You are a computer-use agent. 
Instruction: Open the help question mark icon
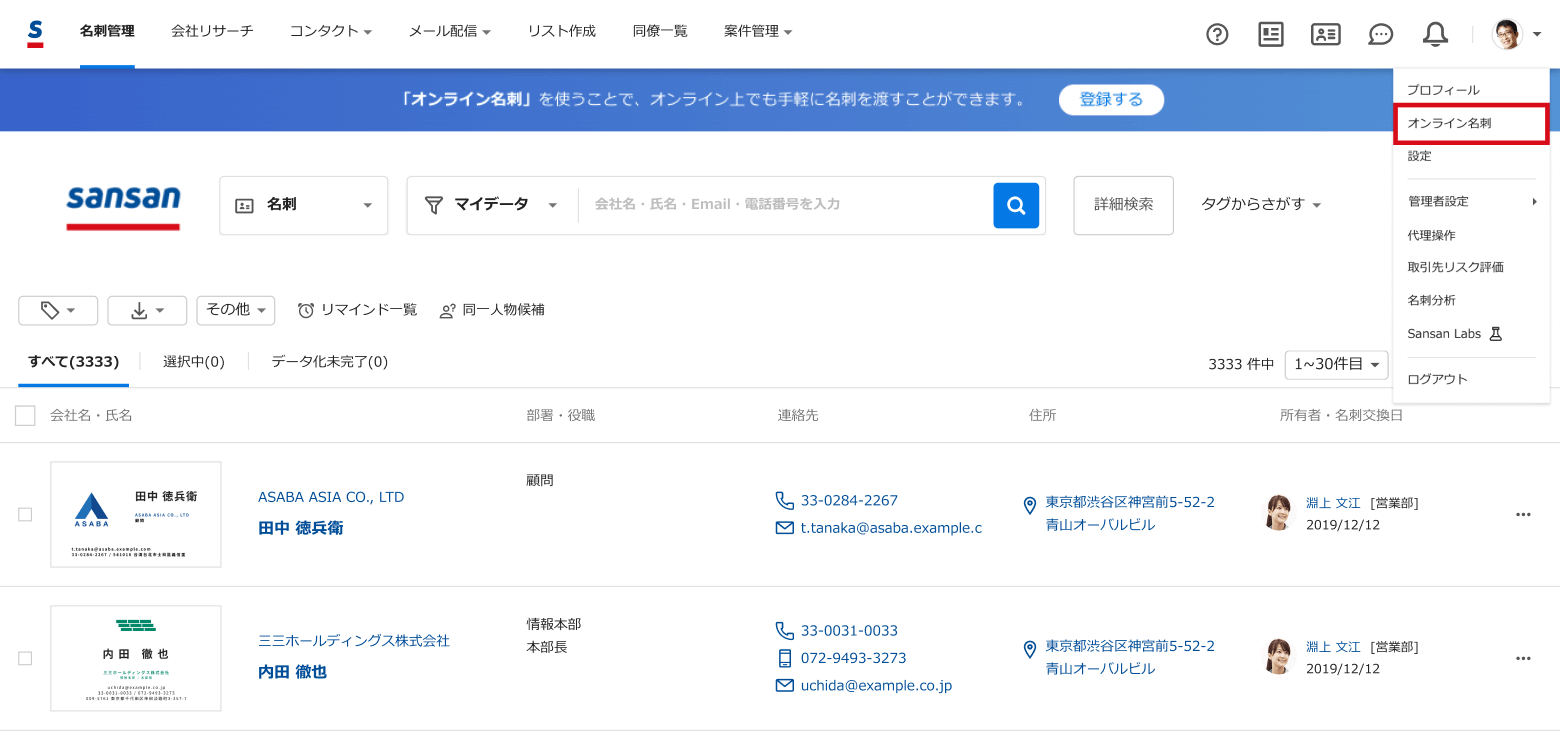coord(1217,34)
